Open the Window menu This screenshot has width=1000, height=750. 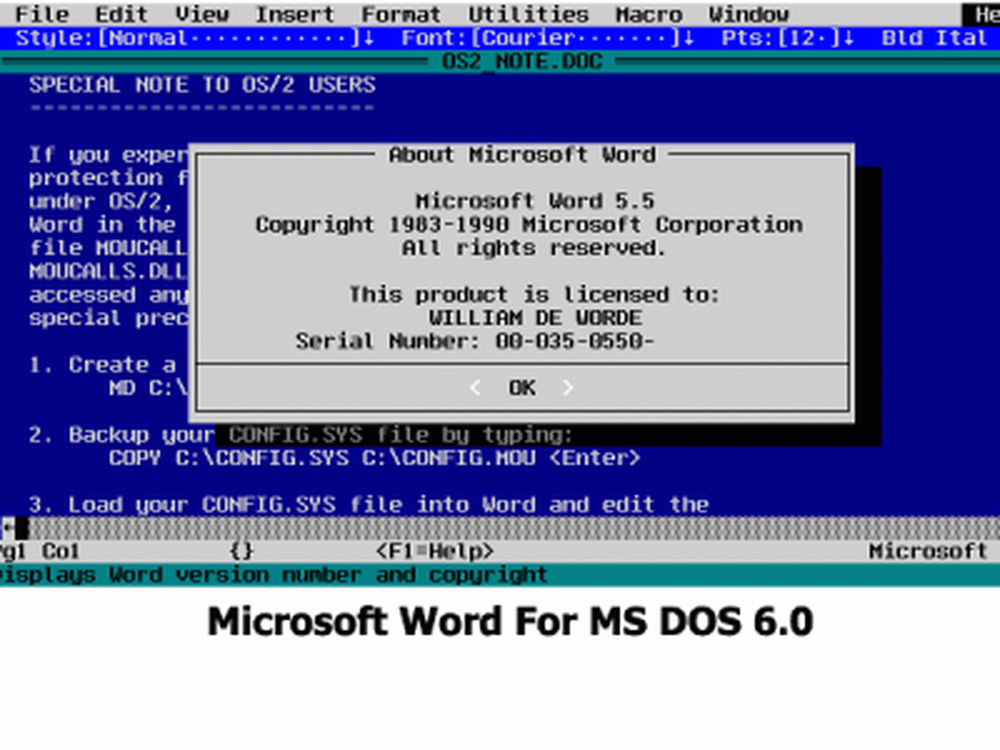click(x=748, y=14)
